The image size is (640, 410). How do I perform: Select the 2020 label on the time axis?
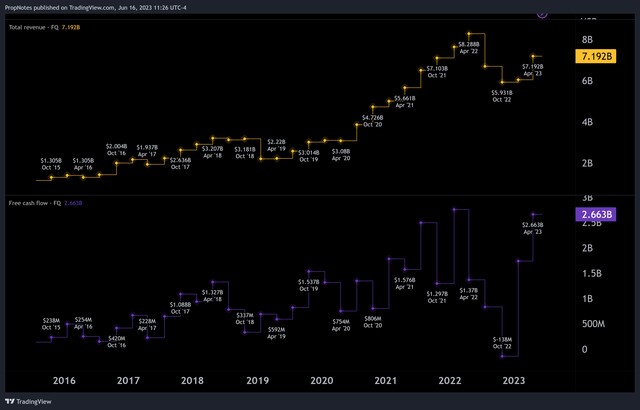coord(322,380)
